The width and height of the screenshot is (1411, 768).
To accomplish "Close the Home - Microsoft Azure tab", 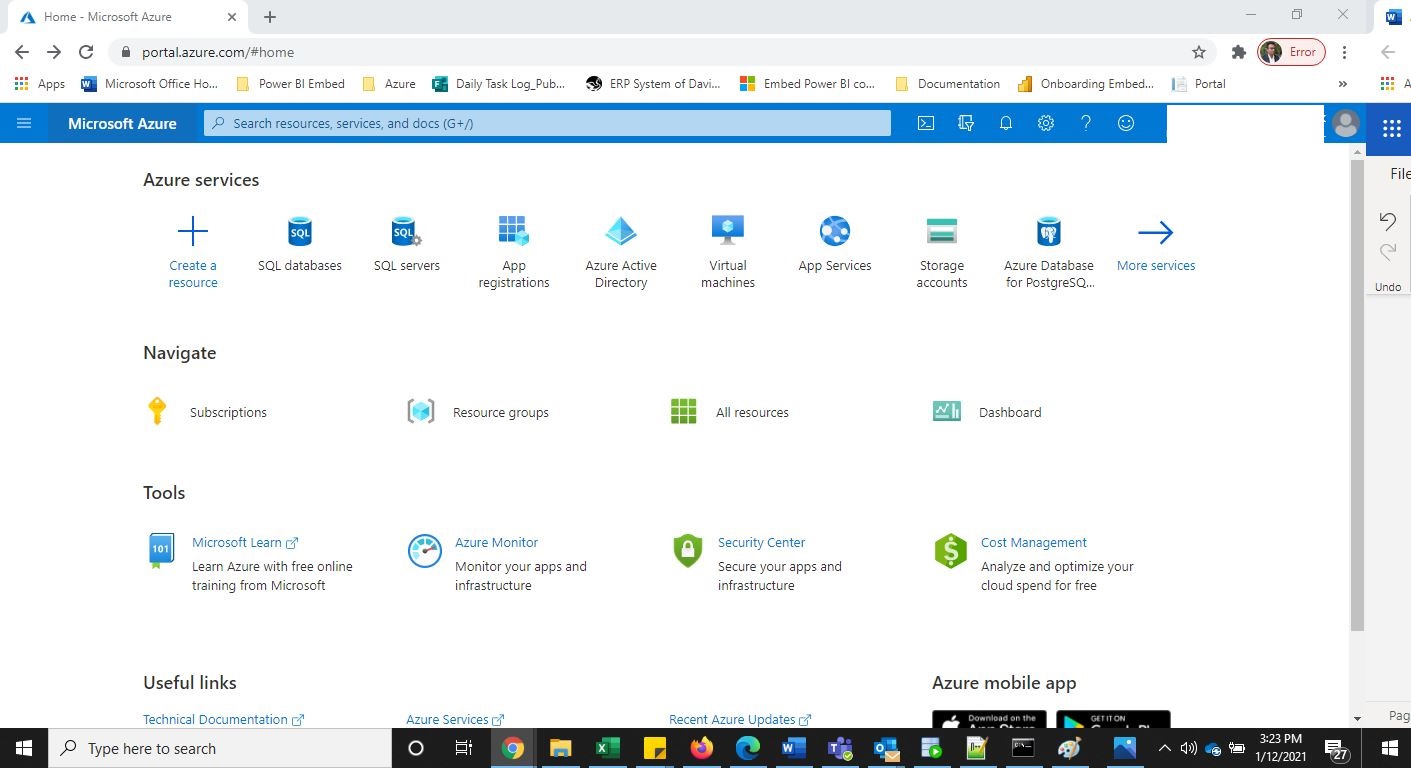I will click(x=231, y=17).
